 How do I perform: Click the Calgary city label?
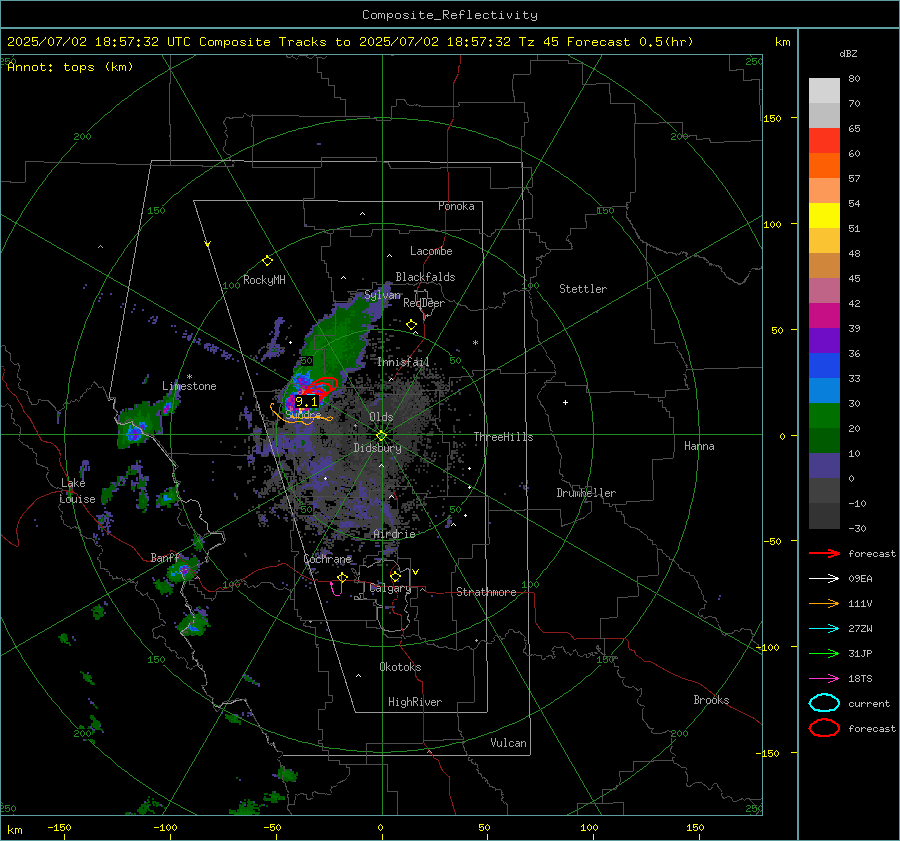click(390, 588)
